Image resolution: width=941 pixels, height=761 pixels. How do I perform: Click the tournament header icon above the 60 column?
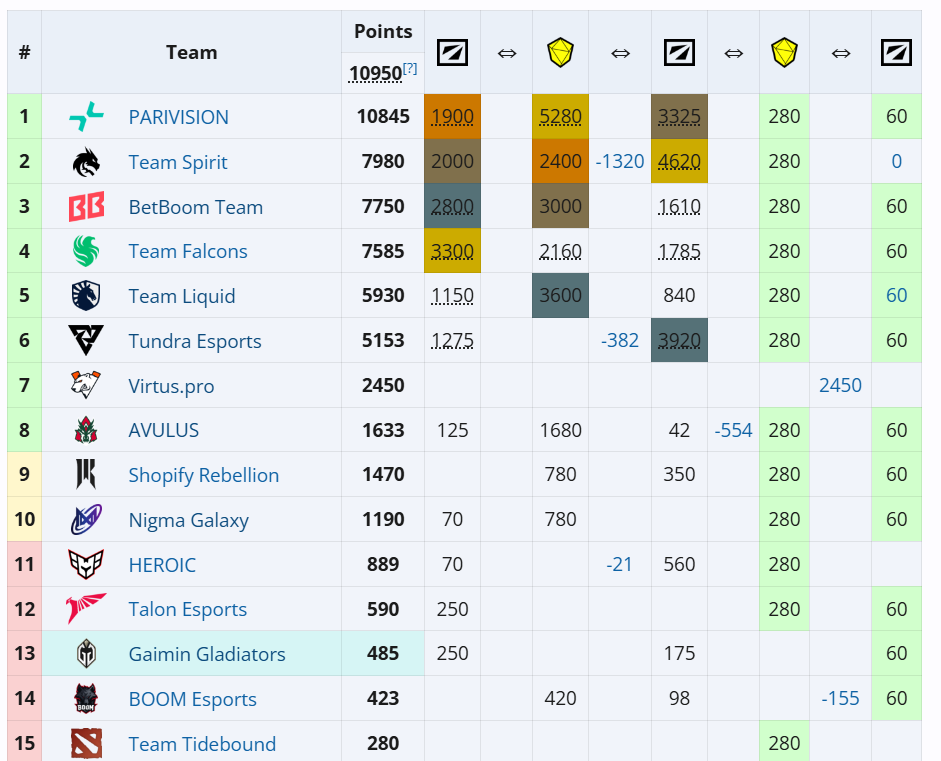[x=897, y=52]
